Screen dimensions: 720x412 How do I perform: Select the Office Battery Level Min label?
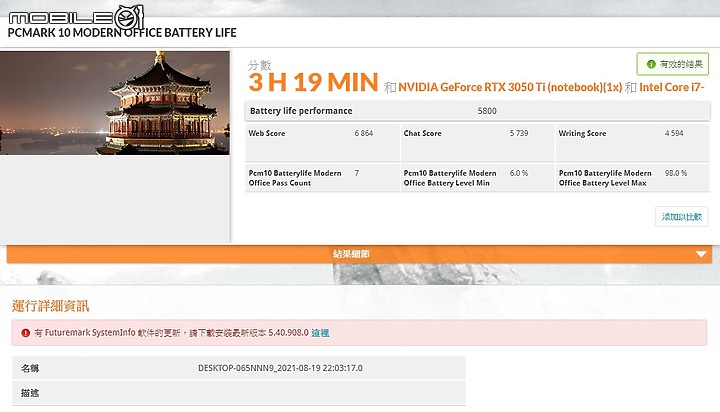450,178
